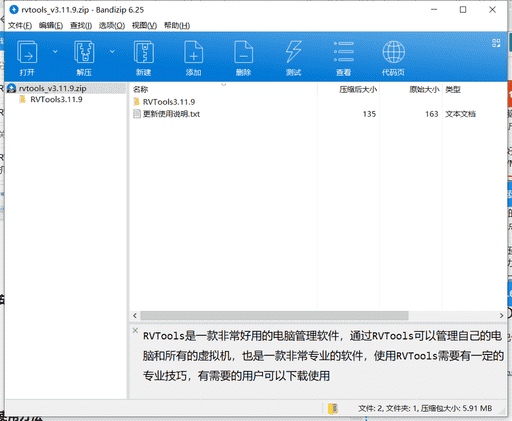Click the Bandizip app icon in title bar

tap(14, 10)
